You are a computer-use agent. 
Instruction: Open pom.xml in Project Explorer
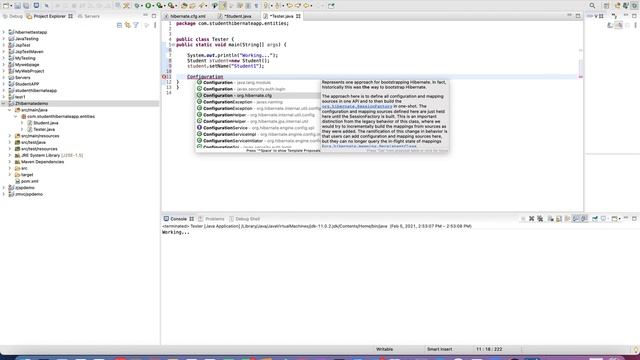[29, 181]
